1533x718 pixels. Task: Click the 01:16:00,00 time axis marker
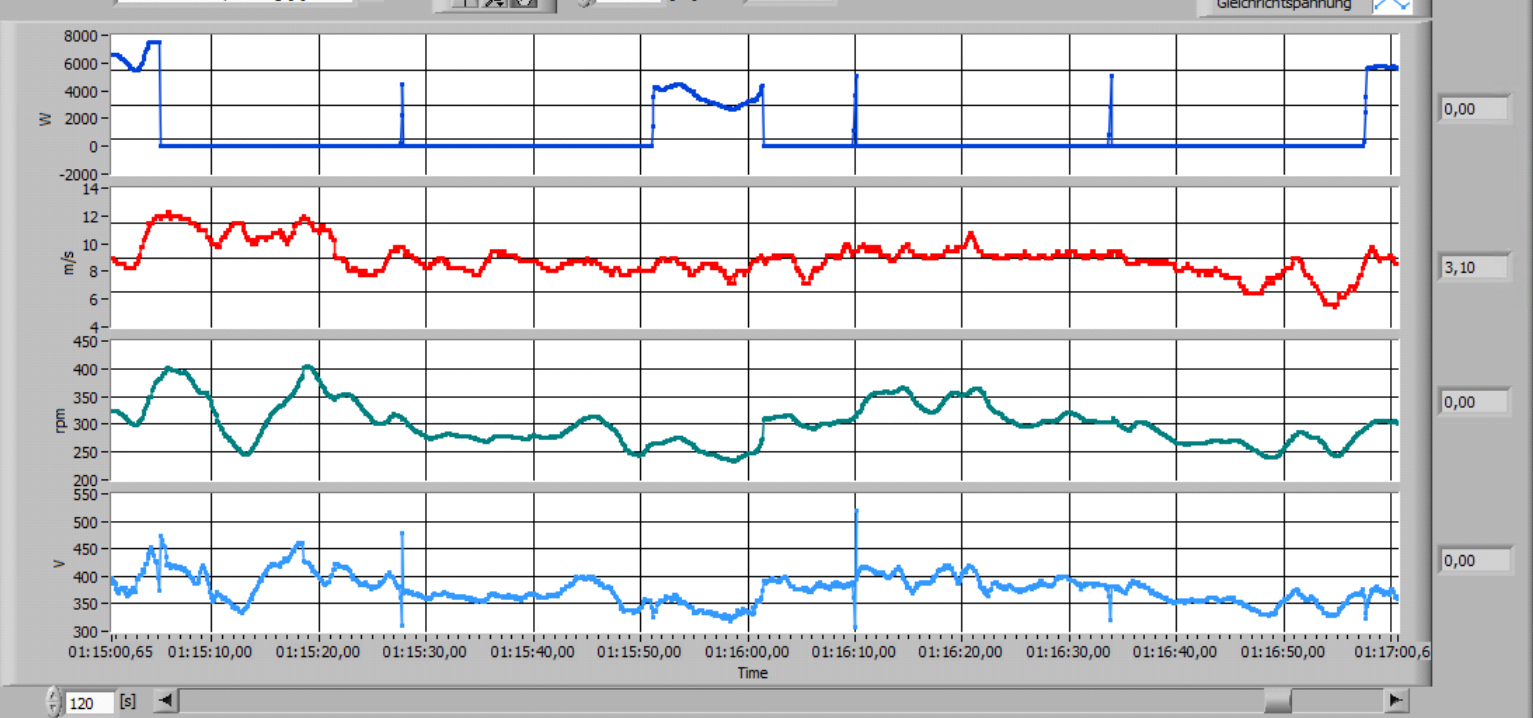748,652
